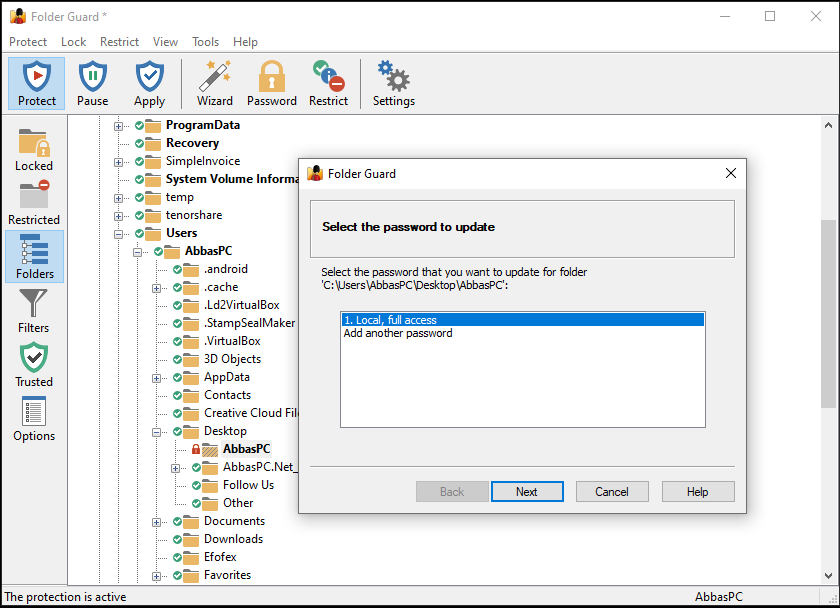This screenshot has width=840, height=608.
Task: Click the Password padlock toolbar icon
Action: (272, 84)
